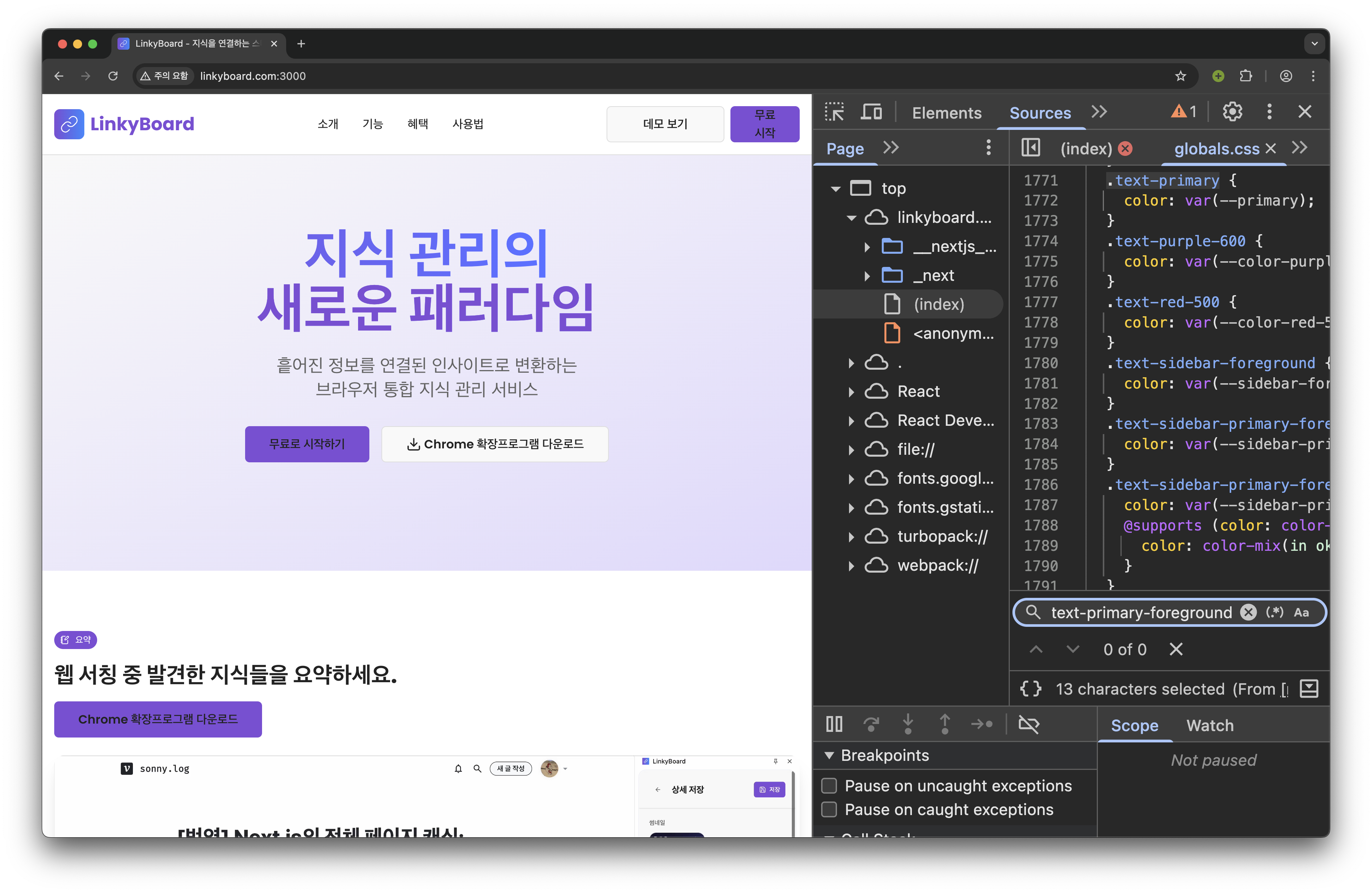This screenshot has height=893, width=1372.
Task: Collapse the Breakpoints section
Action: pyautogui.click(x=829, y=755)
